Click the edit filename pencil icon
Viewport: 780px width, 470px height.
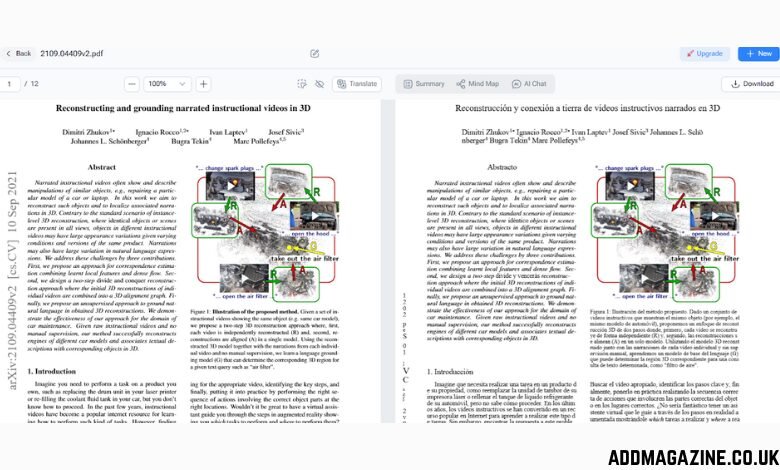pyautogui.click(x=314, y=53)
